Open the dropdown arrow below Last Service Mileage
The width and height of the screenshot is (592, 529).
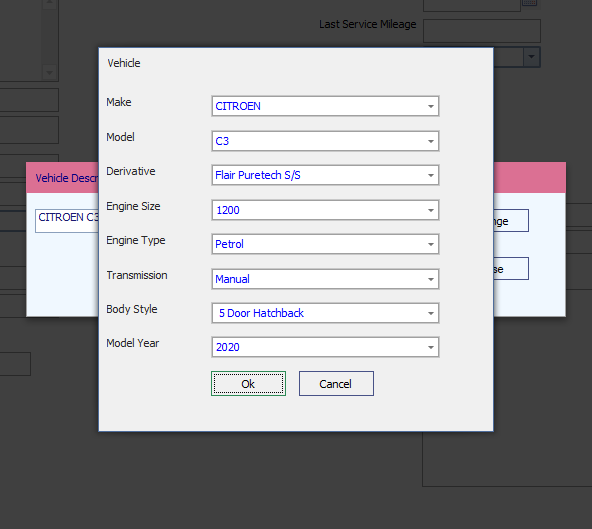pyautogui.click(x=532, y=57)
